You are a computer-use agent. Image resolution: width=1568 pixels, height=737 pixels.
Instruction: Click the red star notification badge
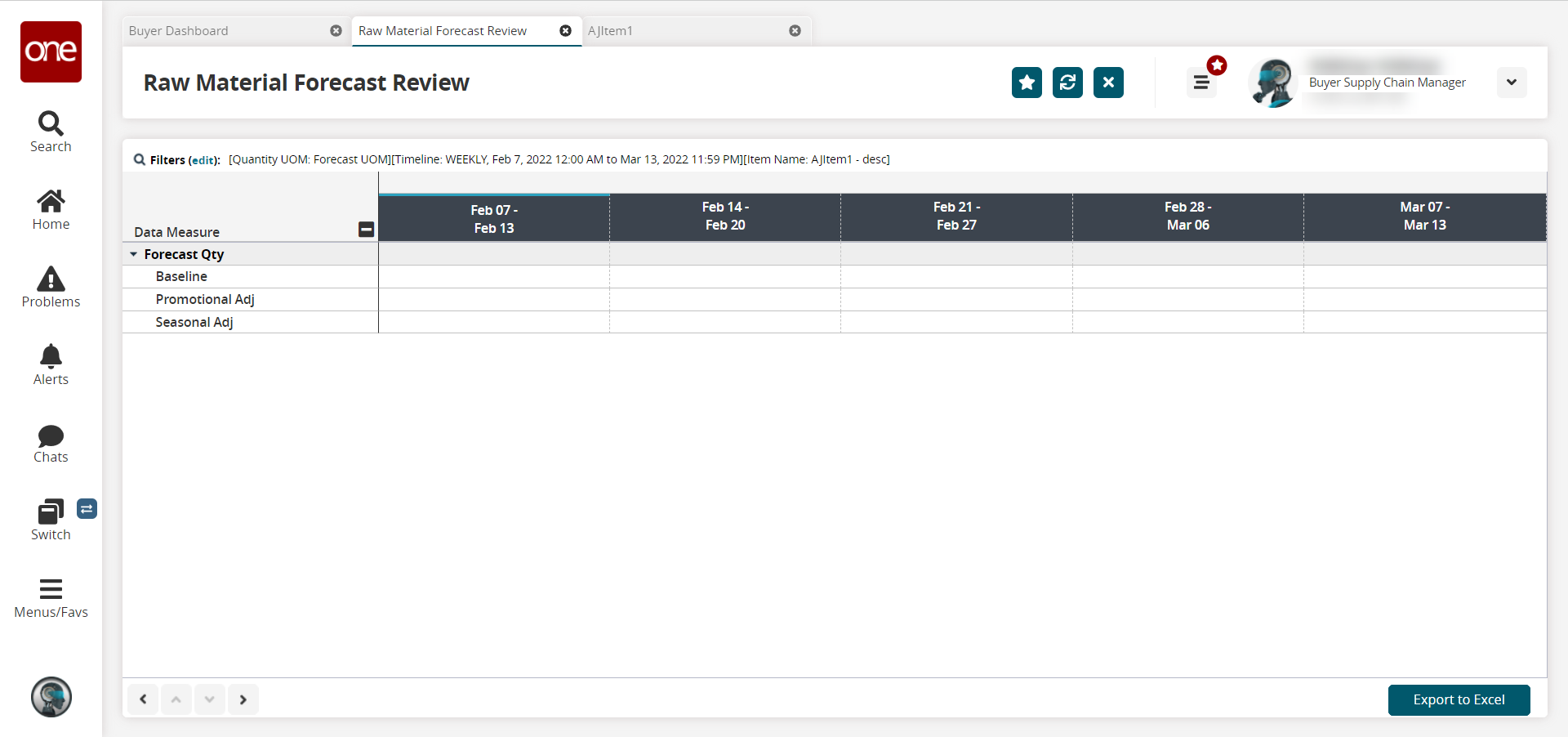coord(1217,65)
